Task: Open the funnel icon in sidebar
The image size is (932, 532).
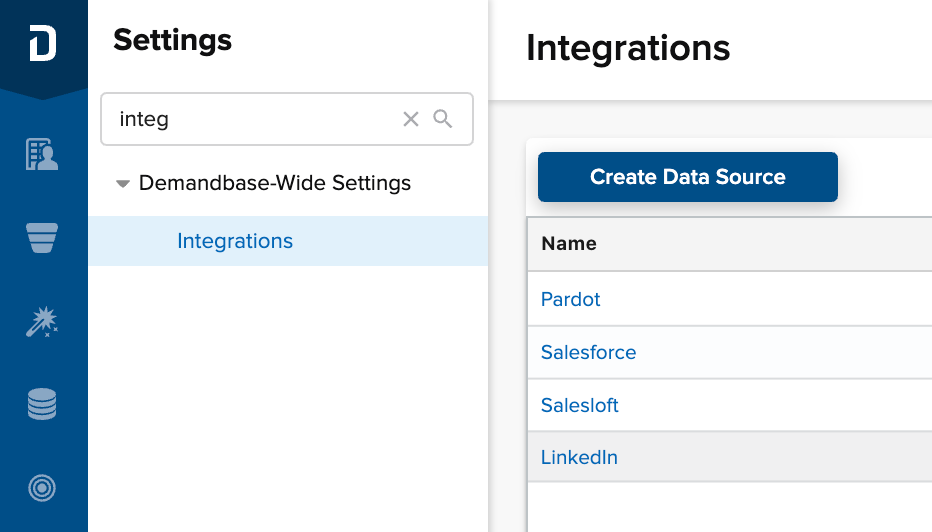Action: [42, 238]
